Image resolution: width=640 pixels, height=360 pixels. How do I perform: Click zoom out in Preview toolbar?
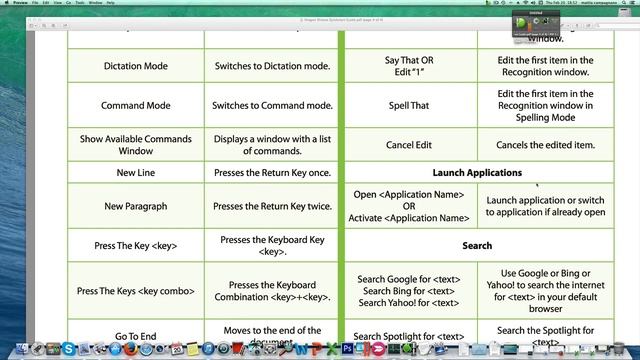44,25
